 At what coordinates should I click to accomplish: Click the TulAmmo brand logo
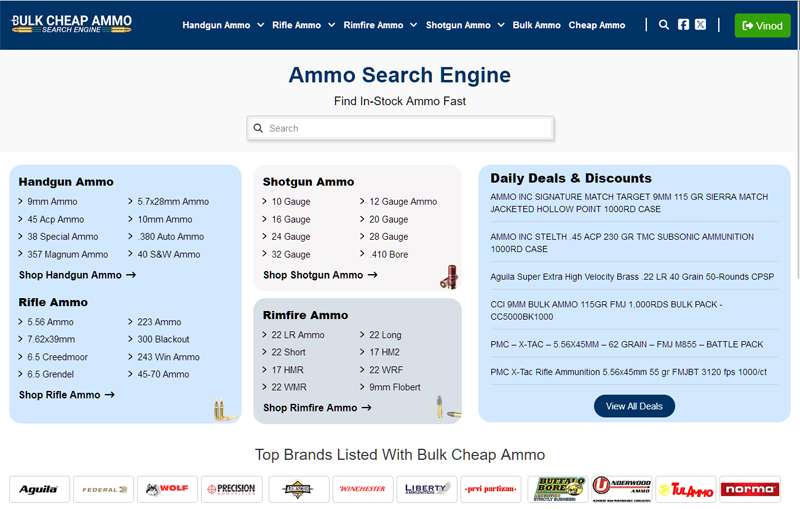pos(686,489)
